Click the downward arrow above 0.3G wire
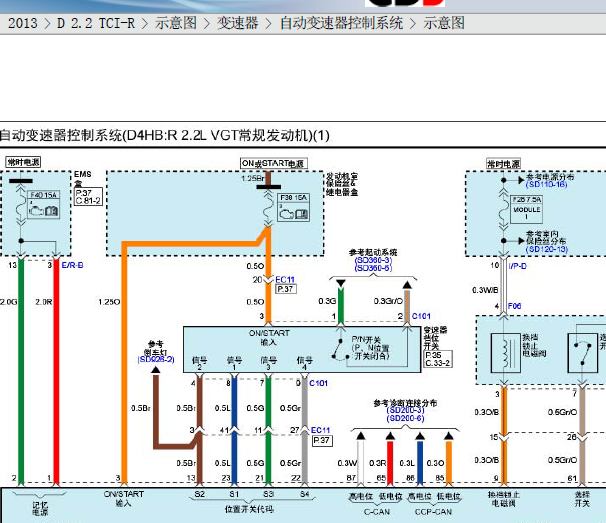606x523 pixels. coord(340,284)
